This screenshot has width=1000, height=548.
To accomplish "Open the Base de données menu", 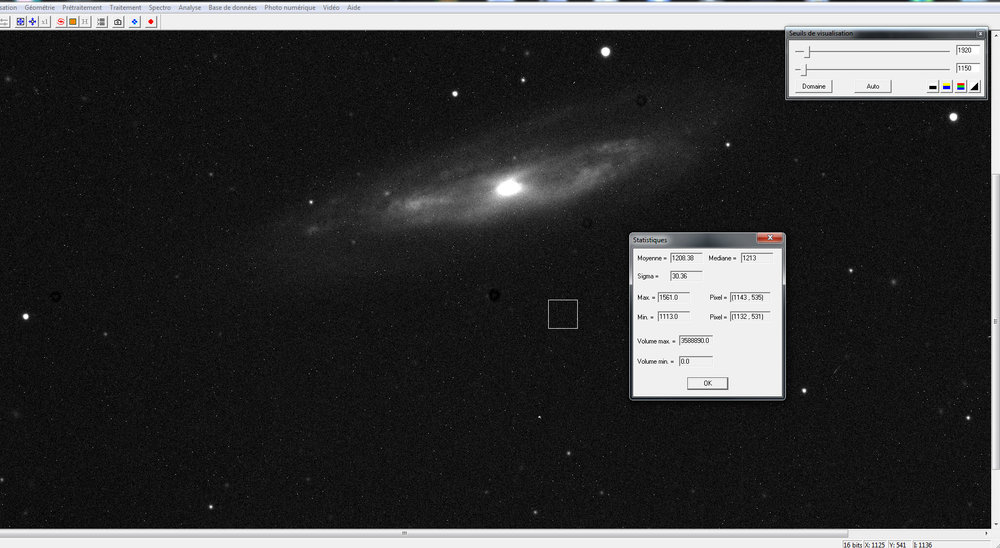I will pos(232,8).
